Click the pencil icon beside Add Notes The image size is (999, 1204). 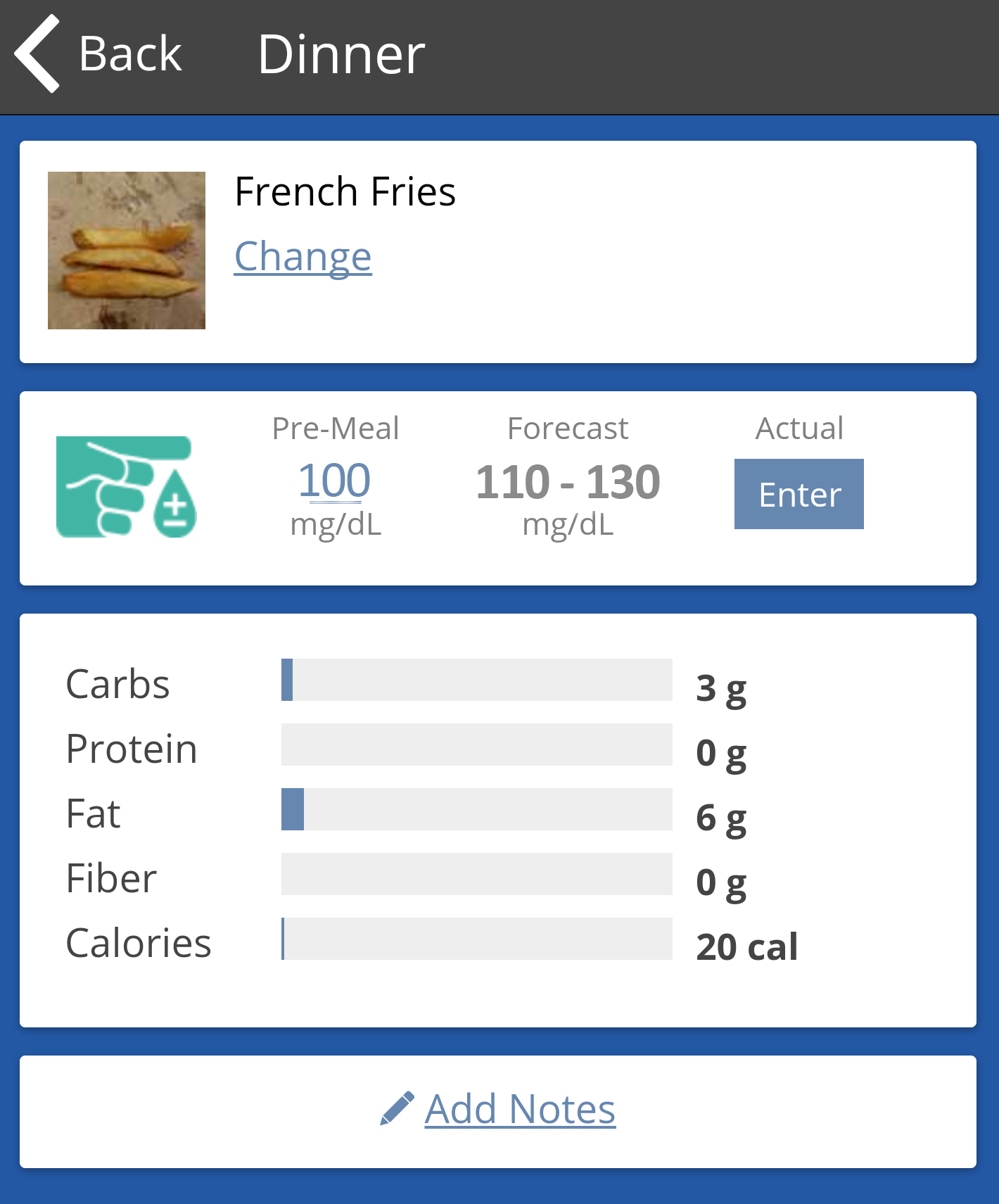pyautogui.click(x=397, y=1108)
